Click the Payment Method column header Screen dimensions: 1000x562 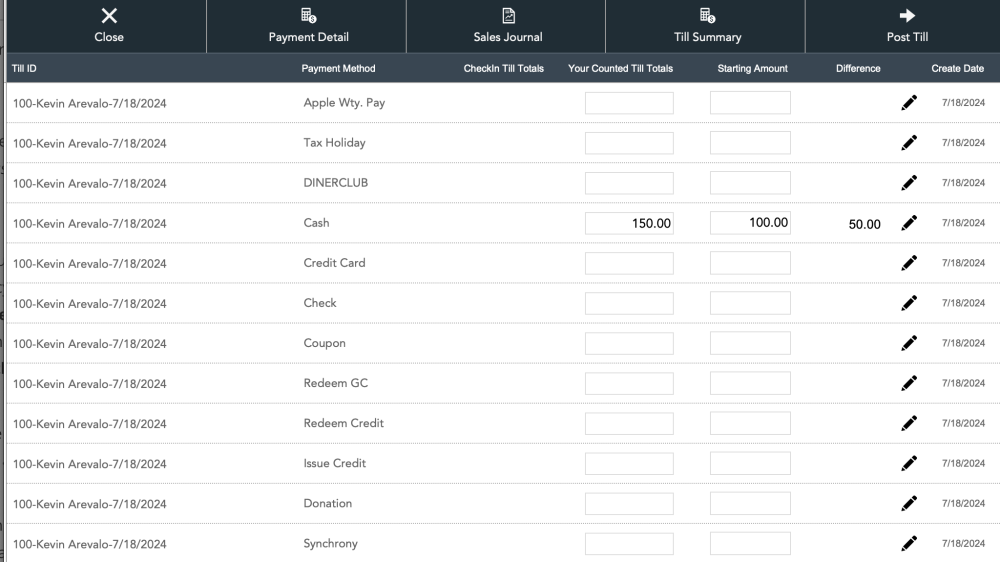pos(338,68)
